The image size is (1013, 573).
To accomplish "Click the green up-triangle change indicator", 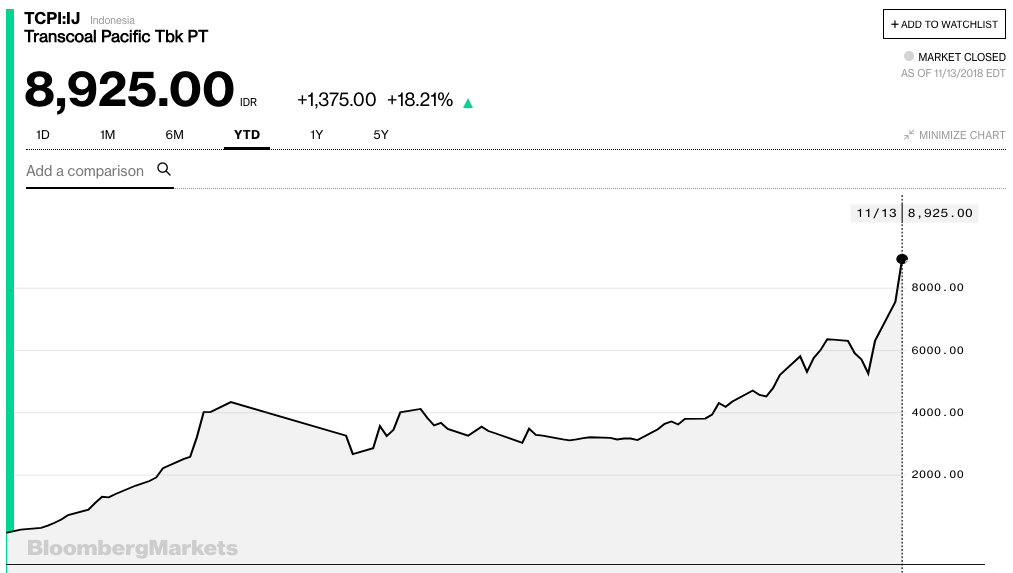I will point(468,102).
